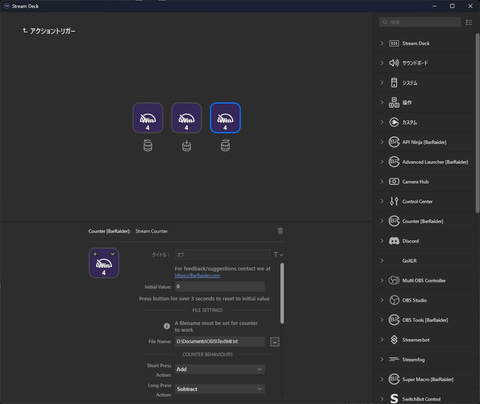Click the back arrow beside アクショントリガー
This screenshot has height=404, width=480.
coord(25,31)
